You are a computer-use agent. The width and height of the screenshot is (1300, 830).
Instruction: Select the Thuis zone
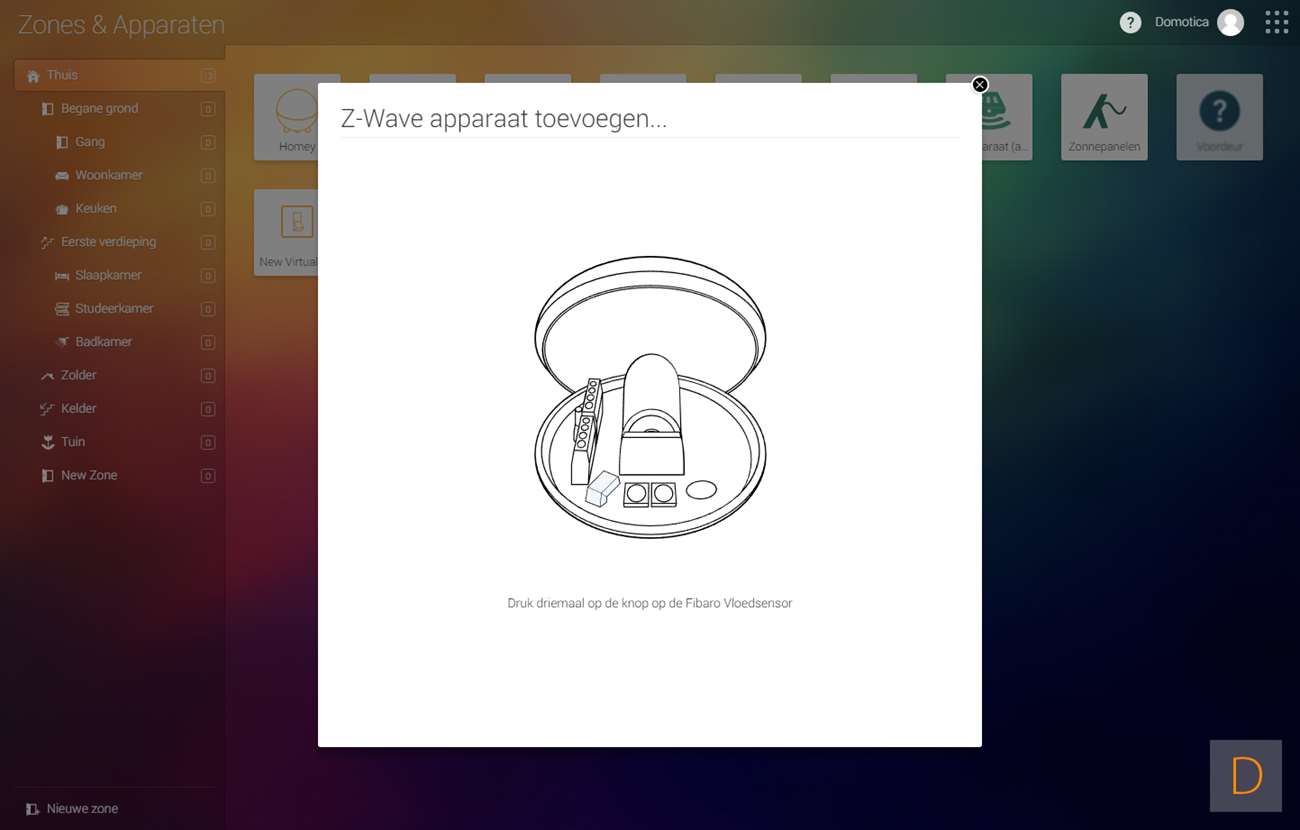point(62,75)
